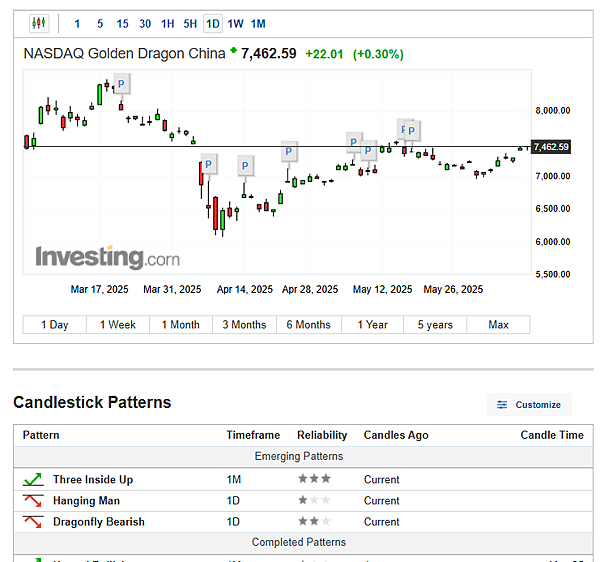Click the Hanging Man bearish arrow icon
The image size is (600, 562).
[x=32, y=501]
